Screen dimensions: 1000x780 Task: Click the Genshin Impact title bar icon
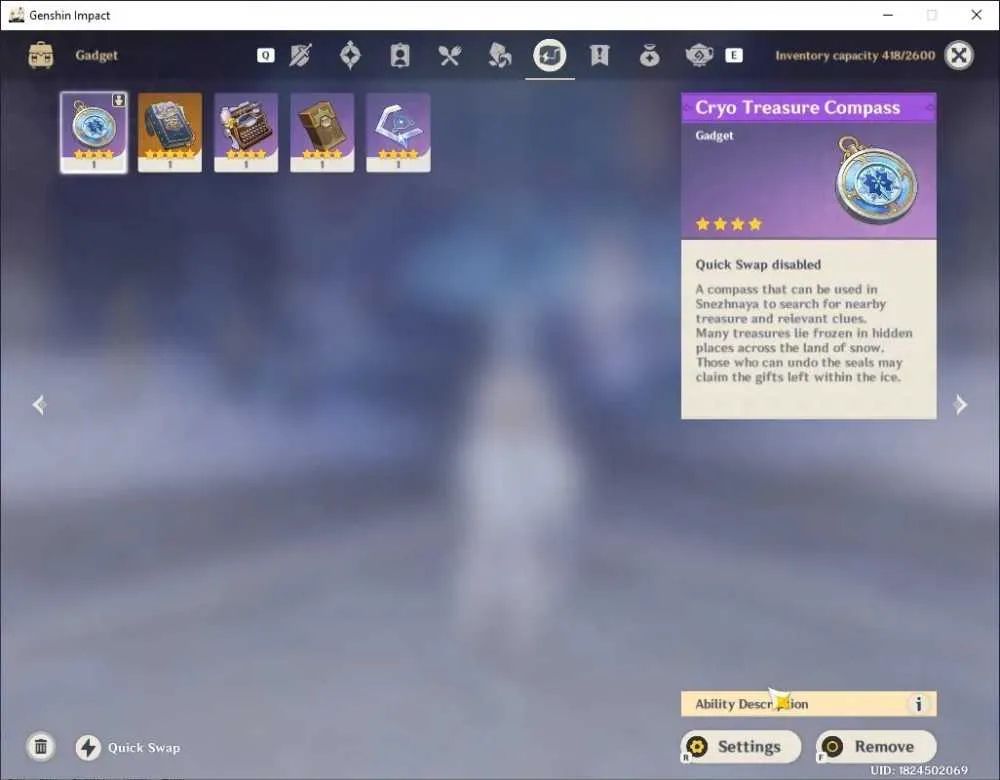(17, 15)
